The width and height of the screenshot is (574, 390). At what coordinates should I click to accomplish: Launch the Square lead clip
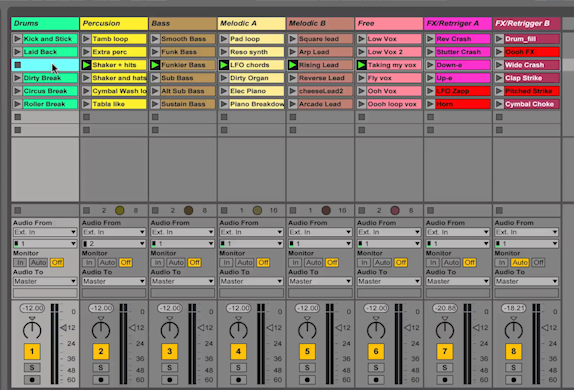tap(292, 38)
